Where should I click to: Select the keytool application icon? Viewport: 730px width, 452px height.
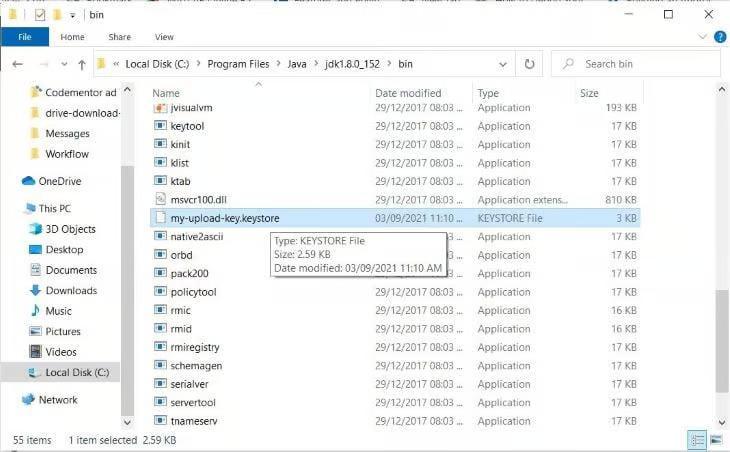point(160,126)
